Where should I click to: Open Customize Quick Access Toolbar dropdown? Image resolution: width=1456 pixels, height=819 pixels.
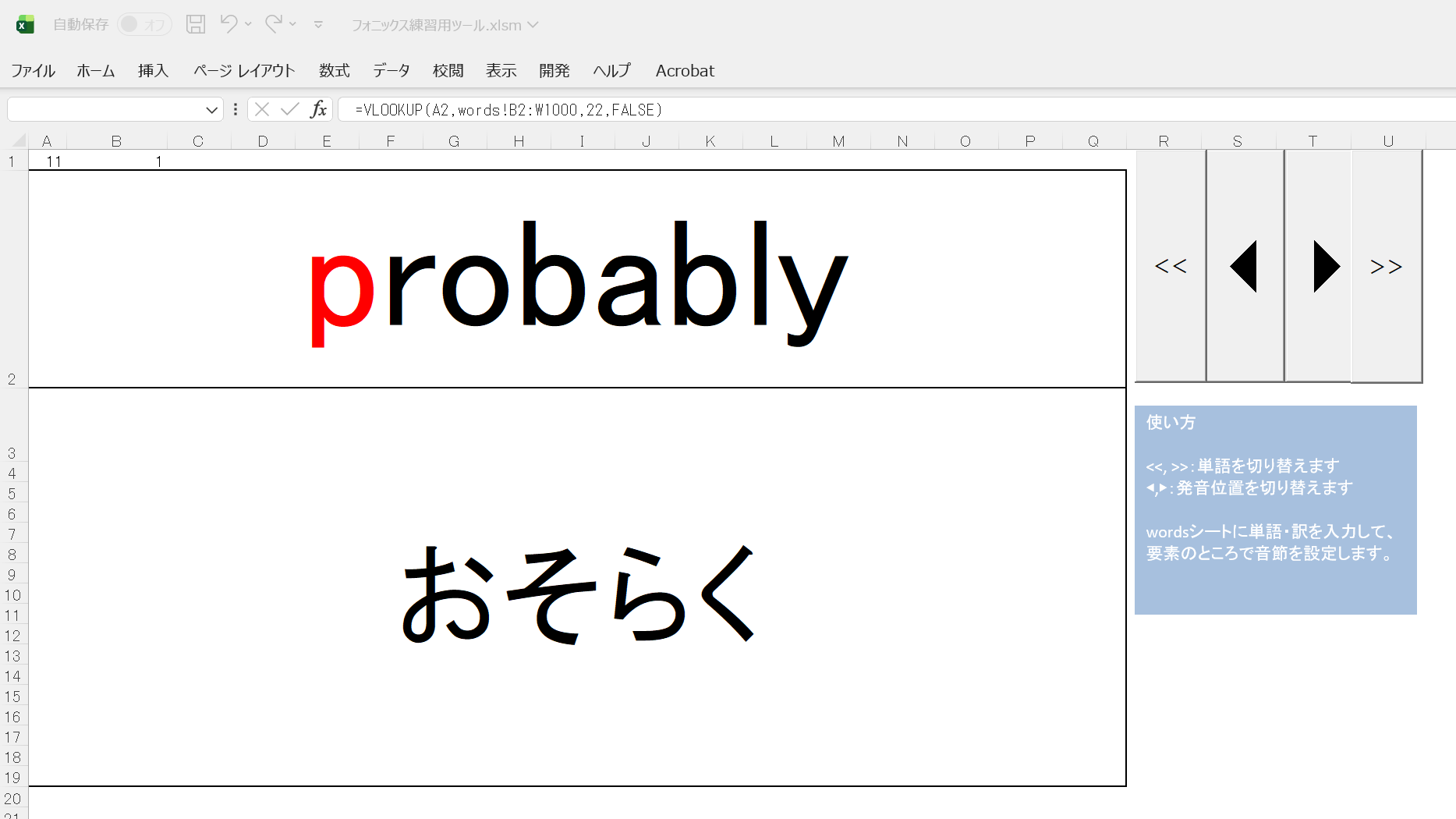pyautogui.click(x=318, y=25)
